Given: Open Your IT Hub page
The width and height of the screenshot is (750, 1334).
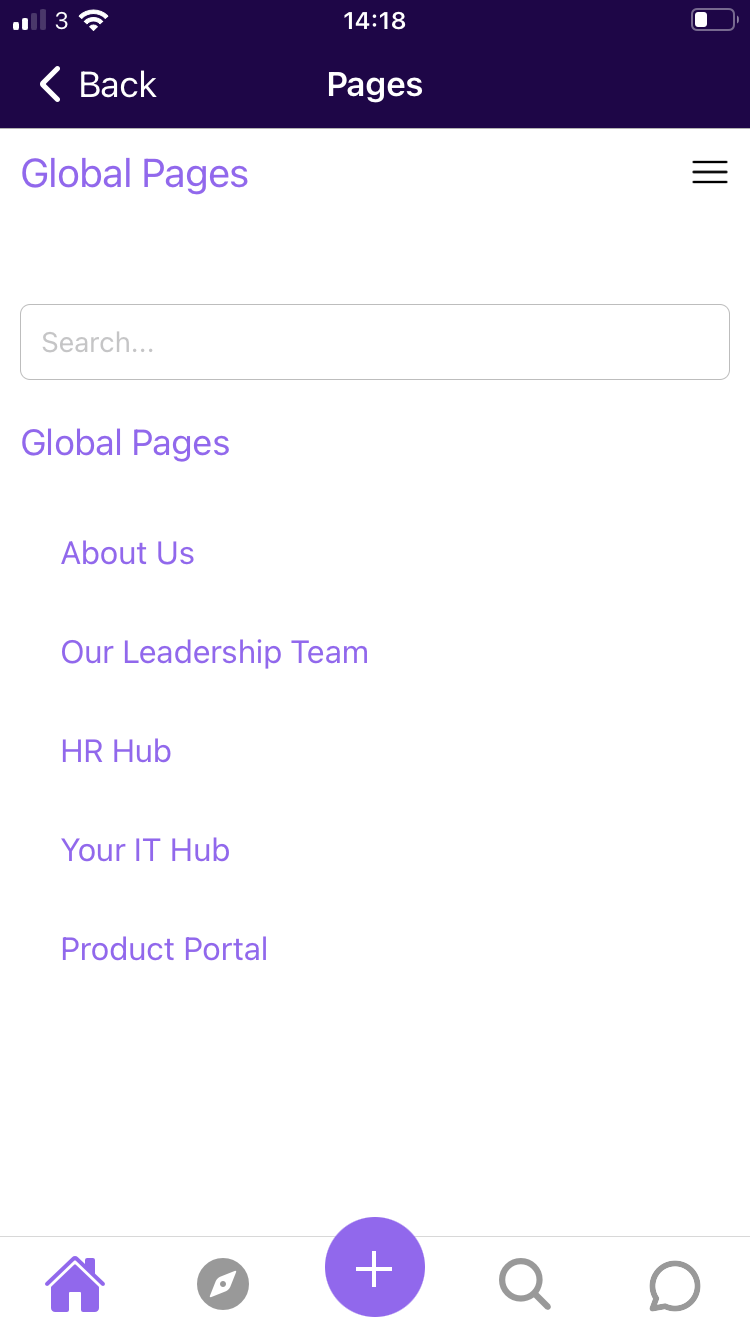Looking at the screenshot, I should click(x=146, y=850).
